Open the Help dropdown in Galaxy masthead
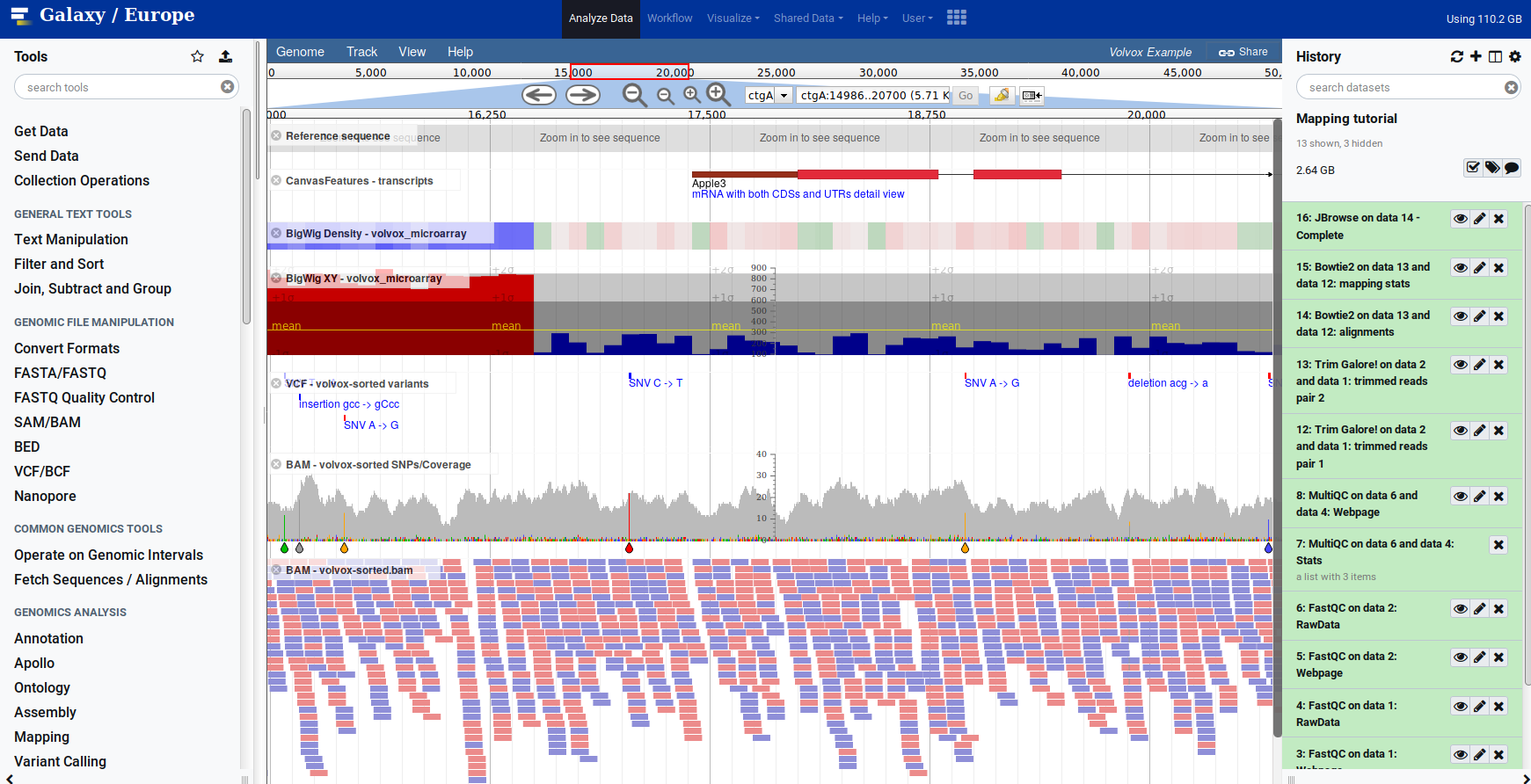The image size is (1531, 784). pyautogui.click(x=872, y=18)
